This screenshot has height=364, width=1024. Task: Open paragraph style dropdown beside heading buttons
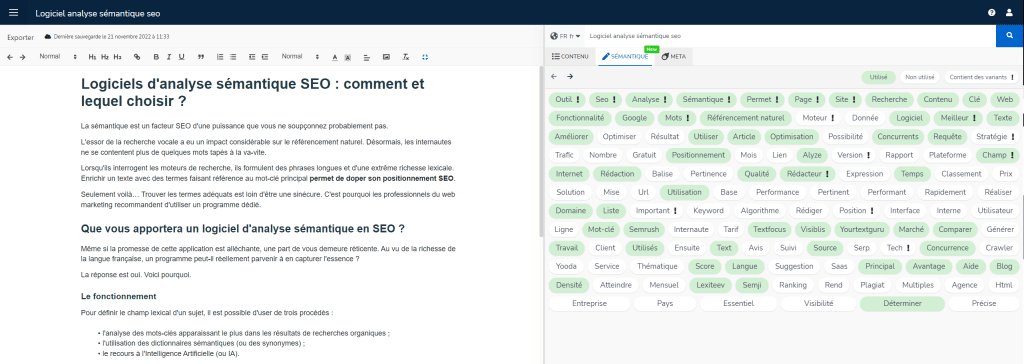58,57
